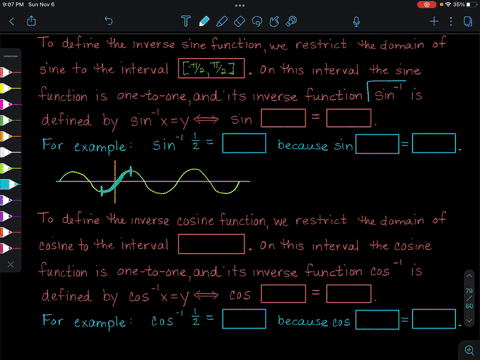Open the more options menu
The width and height of the screenshot is (480, 360).
pyautogui.click(x=451, y=22)
